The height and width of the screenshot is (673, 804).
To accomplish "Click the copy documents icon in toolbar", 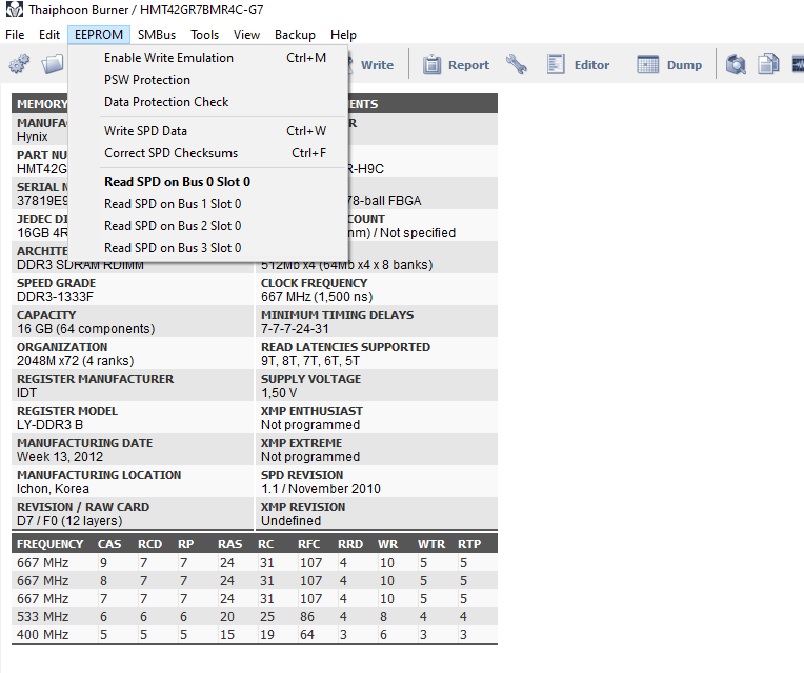I will 769,65.
